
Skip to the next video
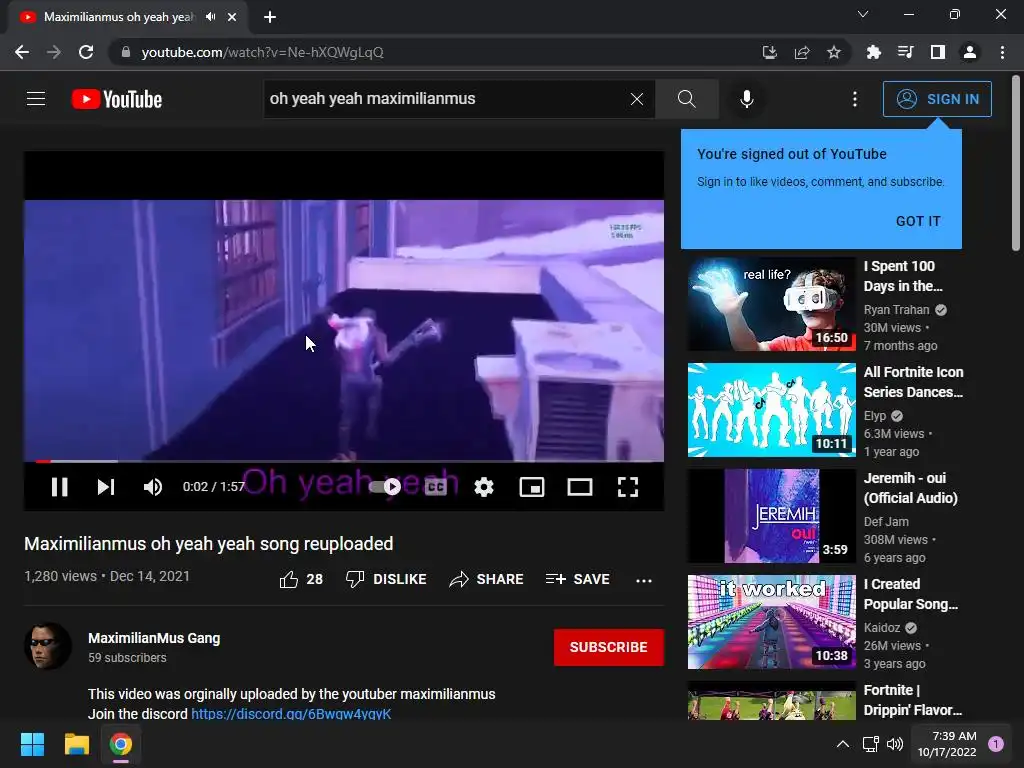point(106,487)
